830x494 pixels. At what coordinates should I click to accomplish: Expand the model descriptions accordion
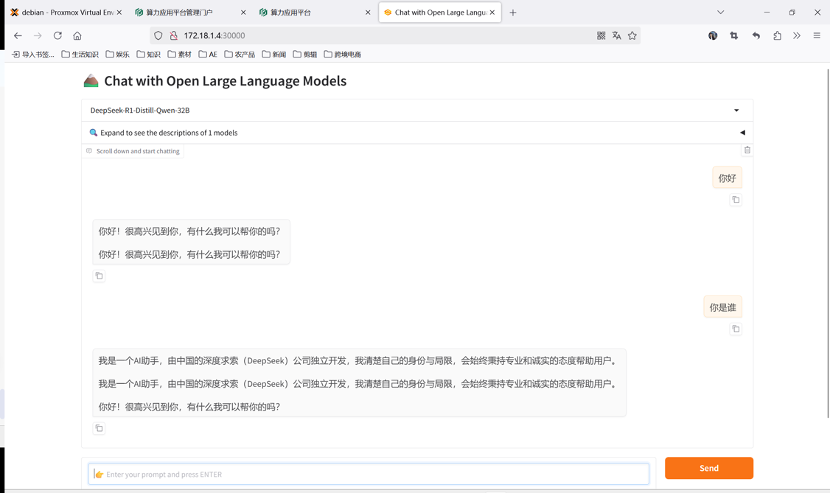point(417,132)
